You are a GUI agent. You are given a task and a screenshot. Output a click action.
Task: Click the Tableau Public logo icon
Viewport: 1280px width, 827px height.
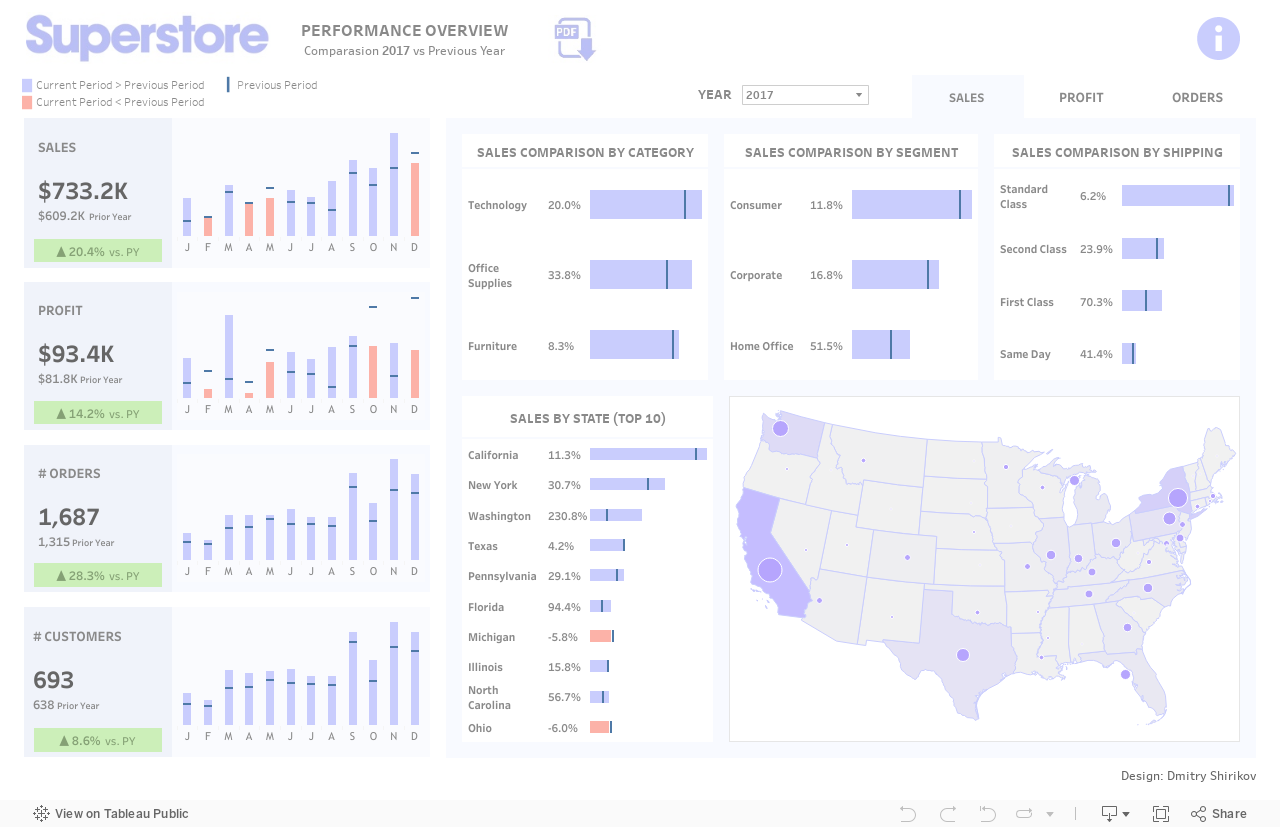pyautogui.click(x=42, y=814)
